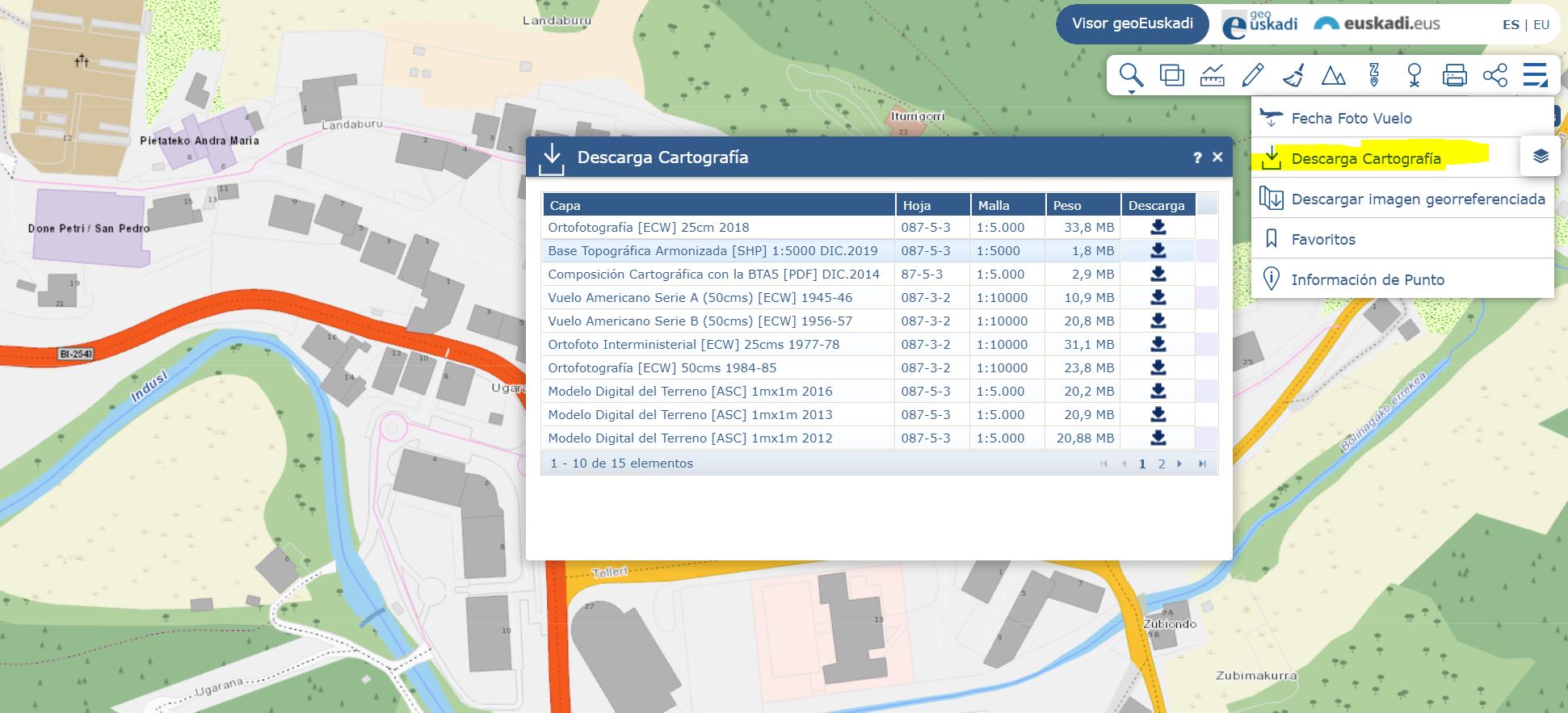The image size is (1568, 713).
Task: Go to next results page arrow
Action: tap(1179, 463)
